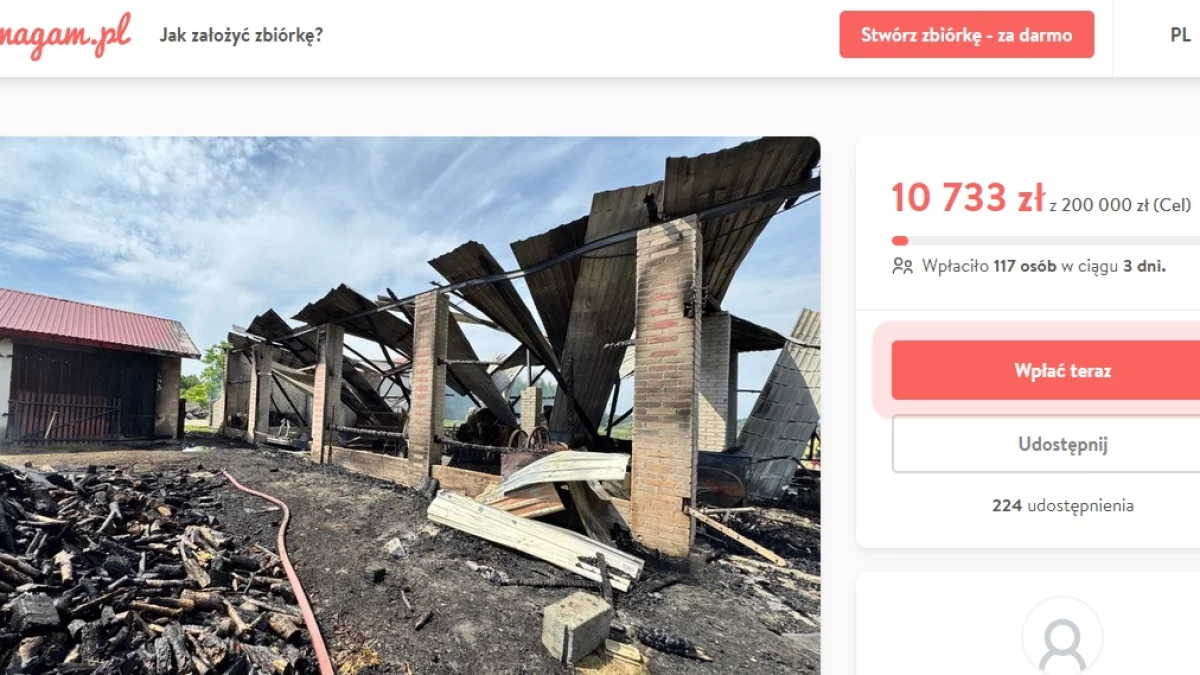Screen dimensions: 1200x675
Task: Click the organizer card below share count
Action: pos(1028,624)
